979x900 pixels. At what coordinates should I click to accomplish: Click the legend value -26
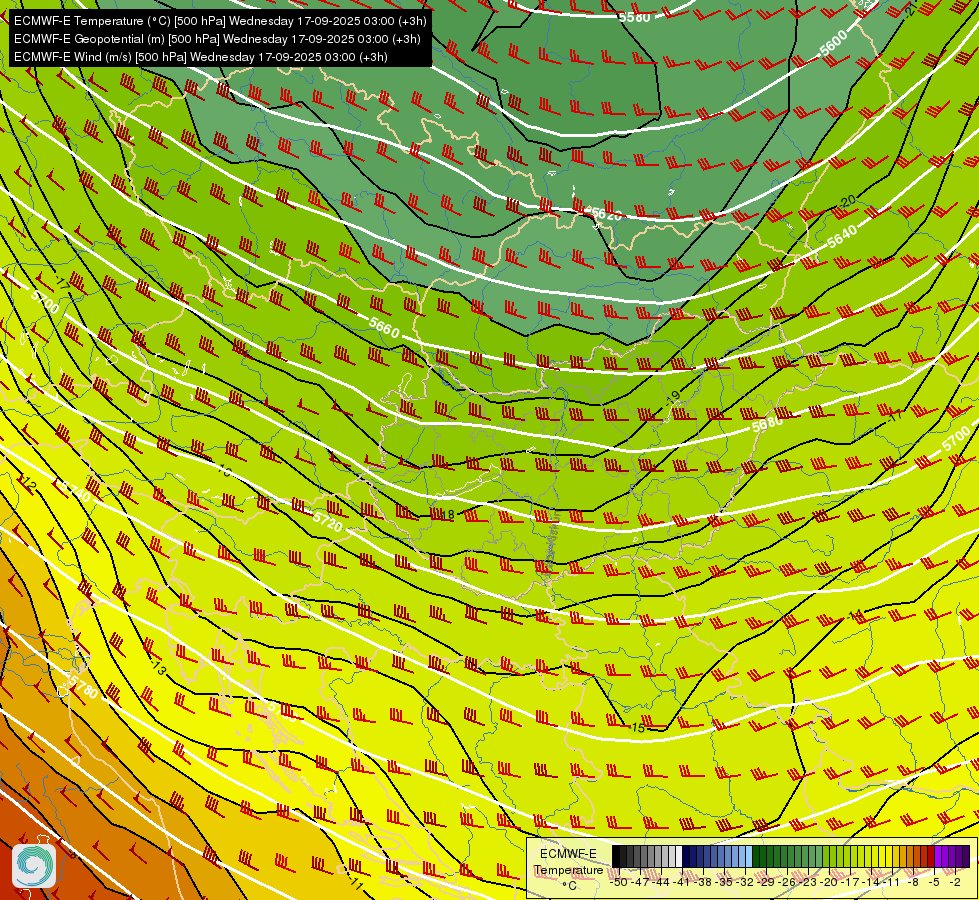787,882
